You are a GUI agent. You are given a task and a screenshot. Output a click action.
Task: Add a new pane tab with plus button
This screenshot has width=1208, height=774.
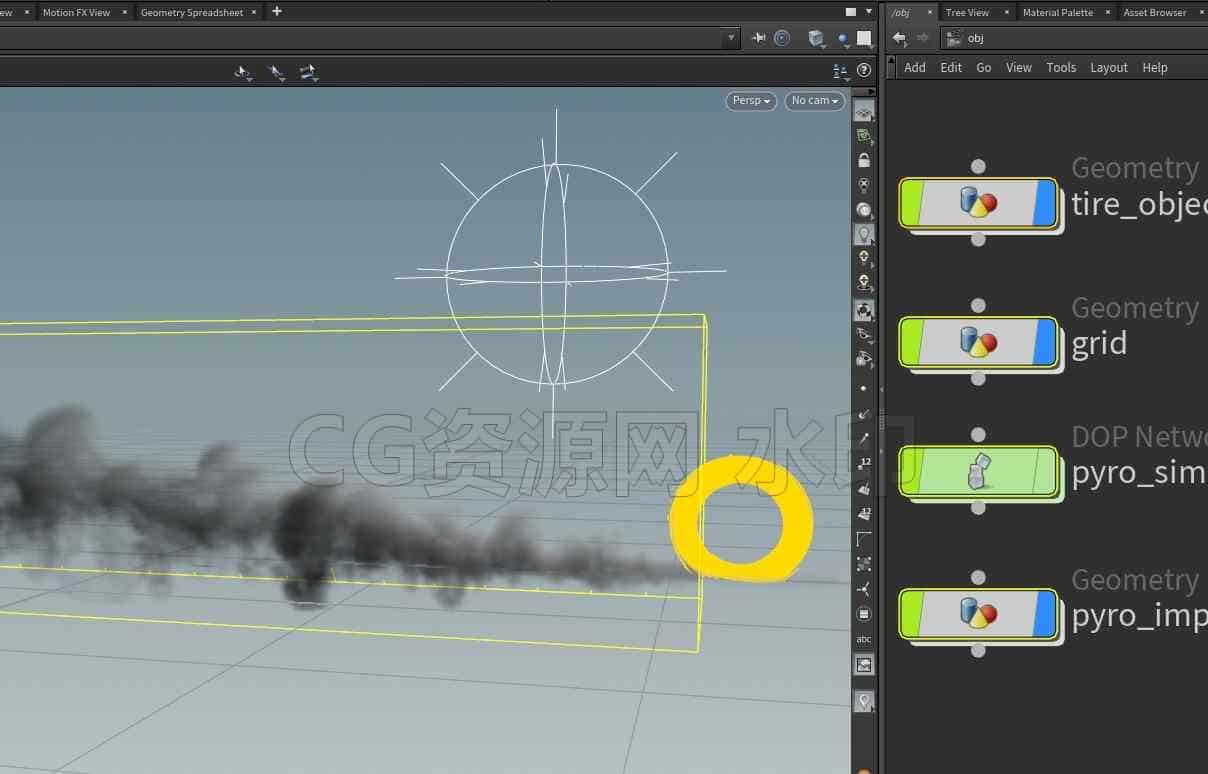click(x=277, y=12)
